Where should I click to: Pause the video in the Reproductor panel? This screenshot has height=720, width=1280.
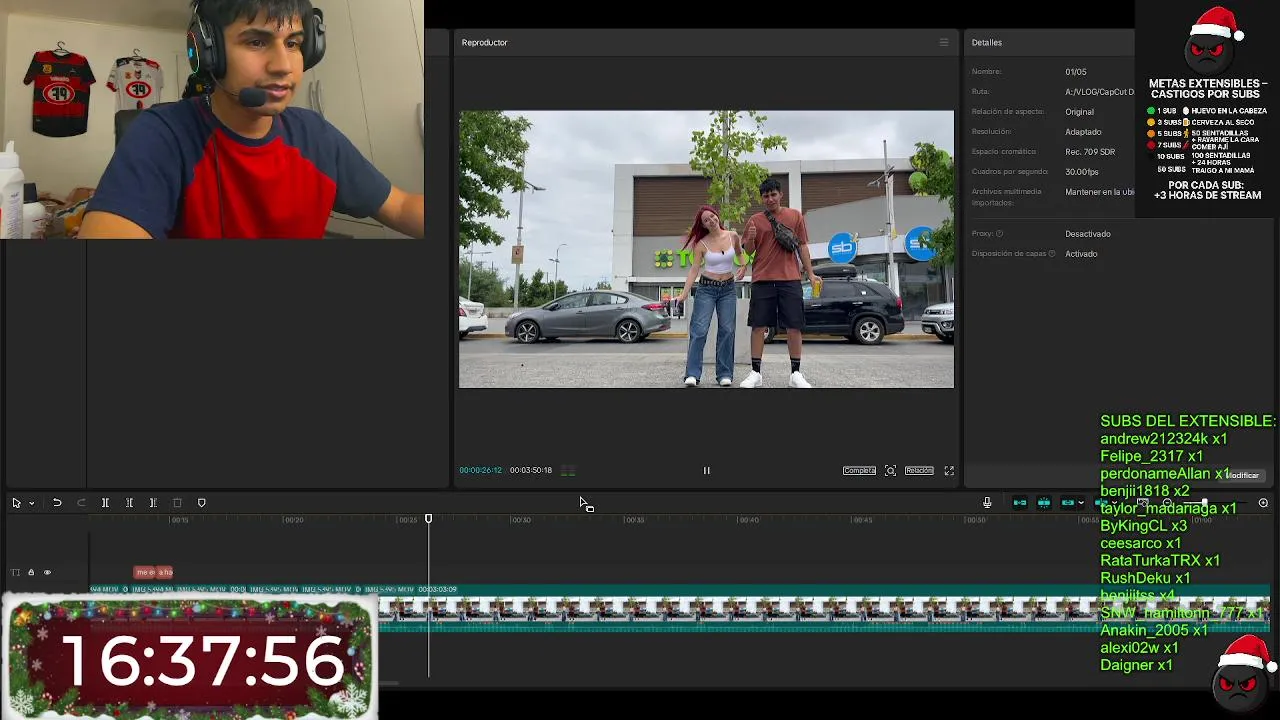[706, 470]
